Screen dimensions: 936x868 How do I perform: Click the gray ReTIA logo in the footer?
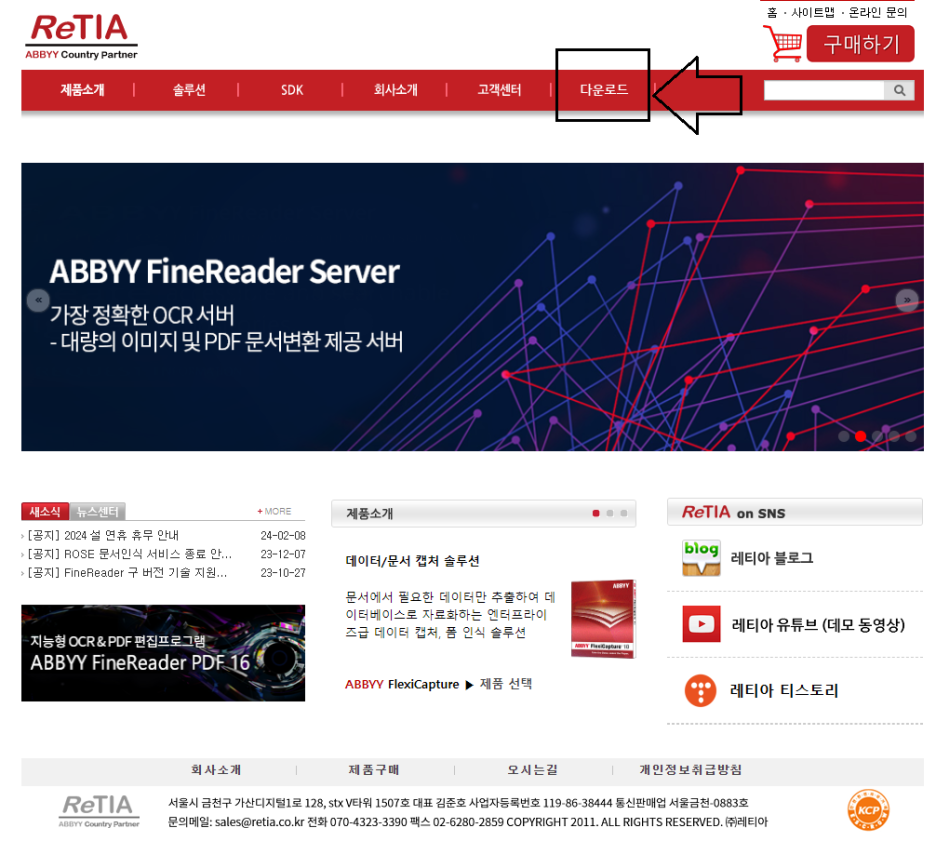pyautogui.click(x=99, y=811)
